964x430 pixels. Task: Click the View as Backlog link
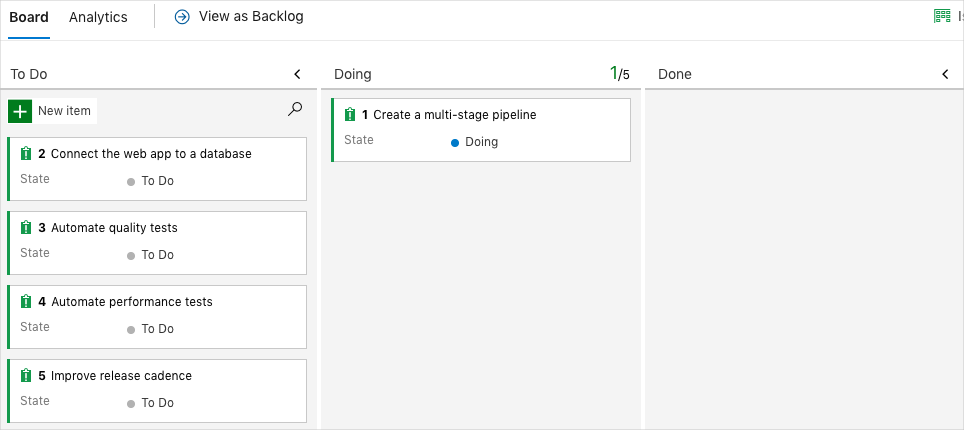(x=251, y=17)
